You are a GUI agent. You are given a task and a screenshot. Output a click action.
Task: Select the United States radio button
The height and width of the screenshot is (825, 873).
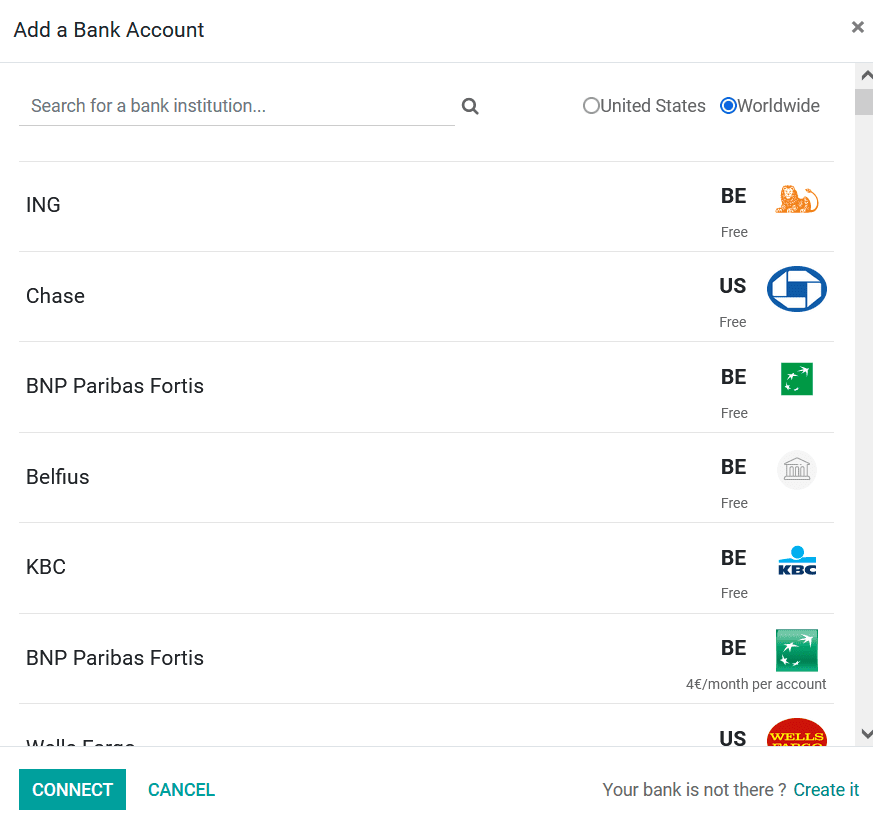591,106
